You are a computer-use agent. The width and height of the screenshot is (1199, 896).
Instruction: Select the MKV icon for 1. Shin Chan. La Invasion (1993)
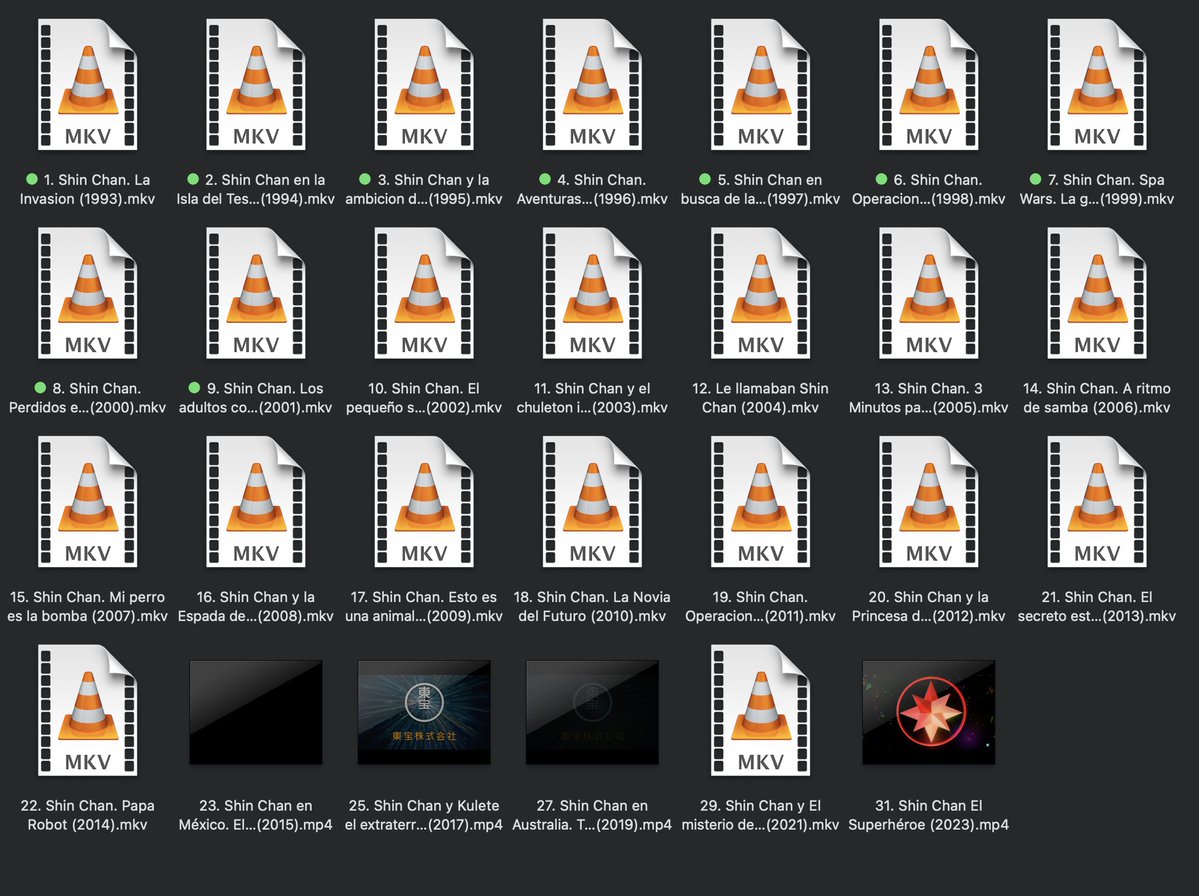pos(87,84)
